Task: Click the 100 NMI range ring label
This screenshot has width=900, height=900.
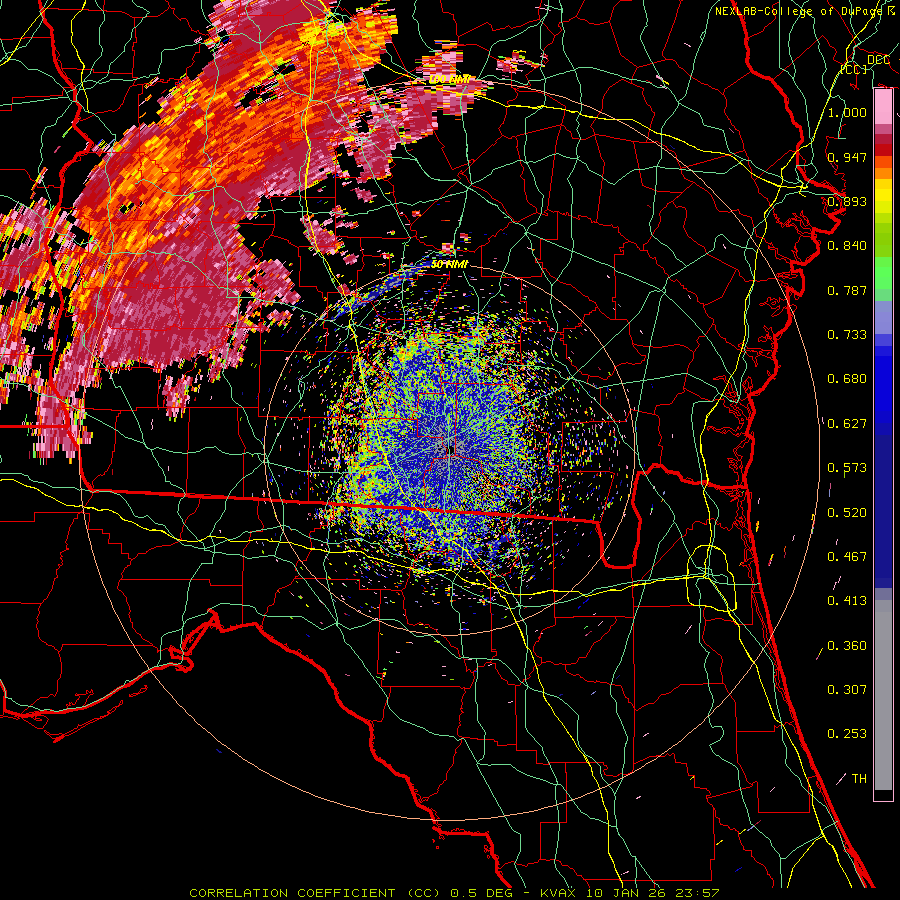Action: click(x=449, y=79)
